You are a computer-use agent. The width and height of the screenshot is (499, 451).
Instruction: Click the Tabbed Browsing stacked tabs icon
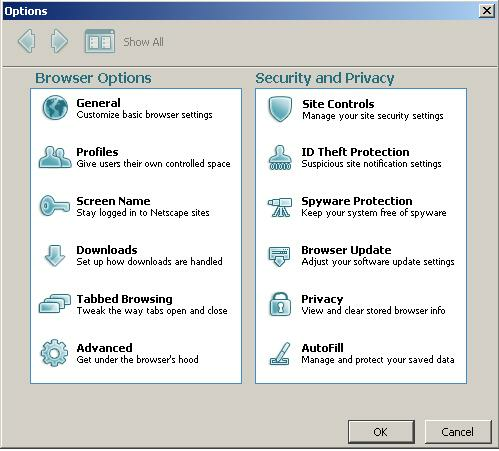coord(55,304)
